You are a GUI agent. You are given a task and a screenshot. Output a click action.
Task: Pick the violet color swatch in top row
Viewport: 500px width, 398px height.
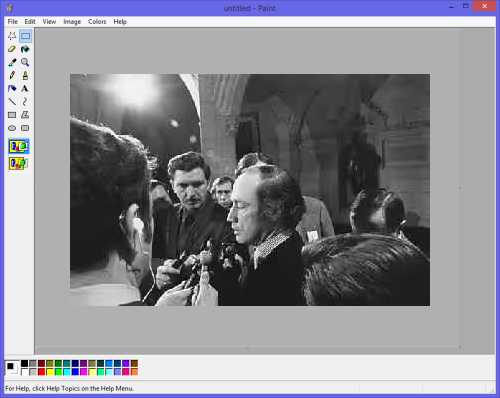126,363
